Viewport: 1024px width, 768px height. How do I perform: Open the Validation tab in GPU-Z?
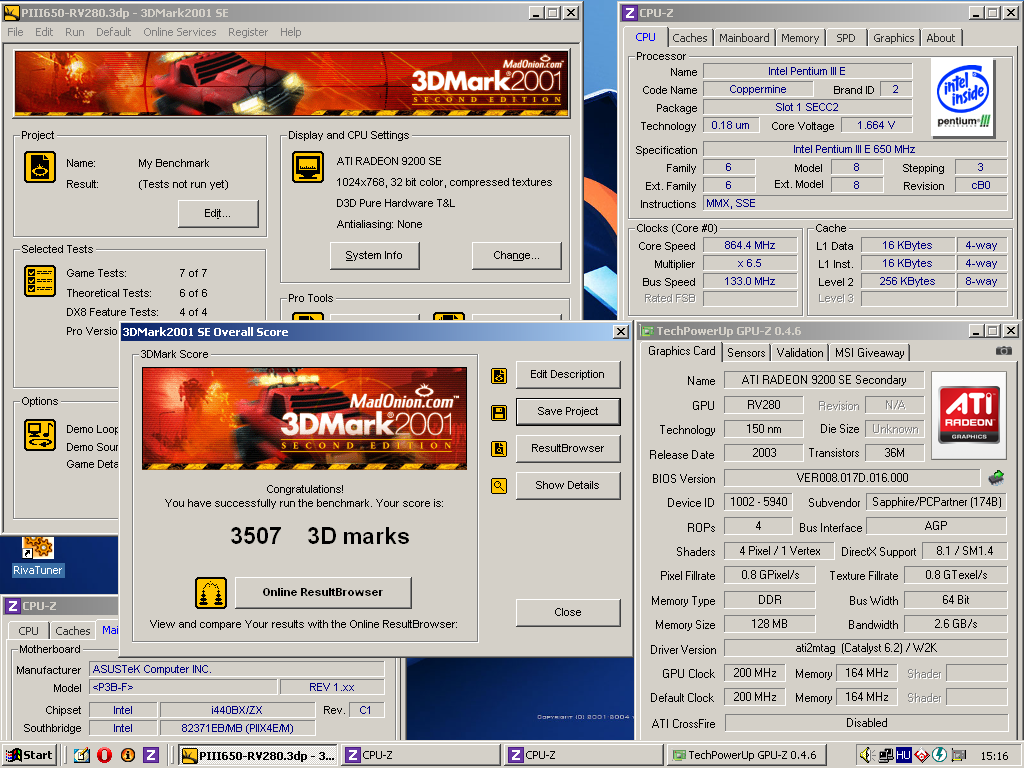click(799, 353)
